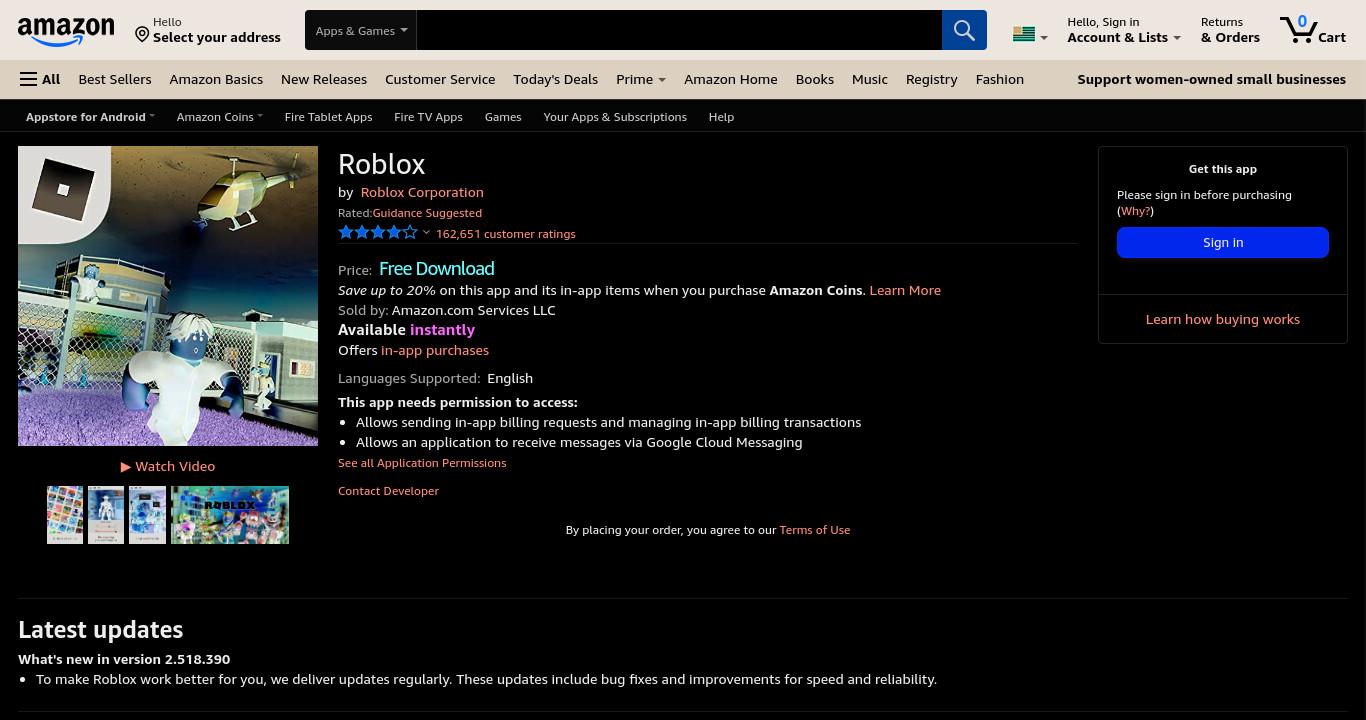
Task: Open 162,651 customer ratings
Action: pos(506,234)
